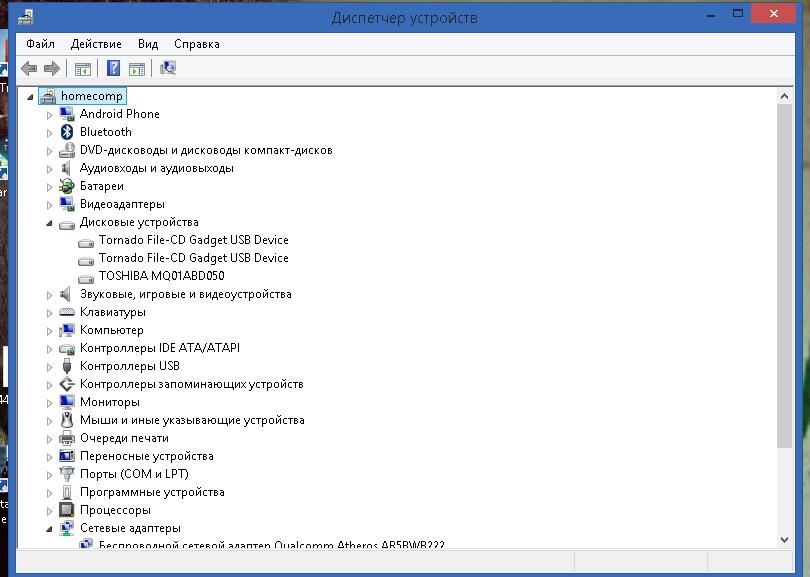810x577 pixels.
Task: Click the Help icon in toolbar
Action: click(x=113, y=68)
